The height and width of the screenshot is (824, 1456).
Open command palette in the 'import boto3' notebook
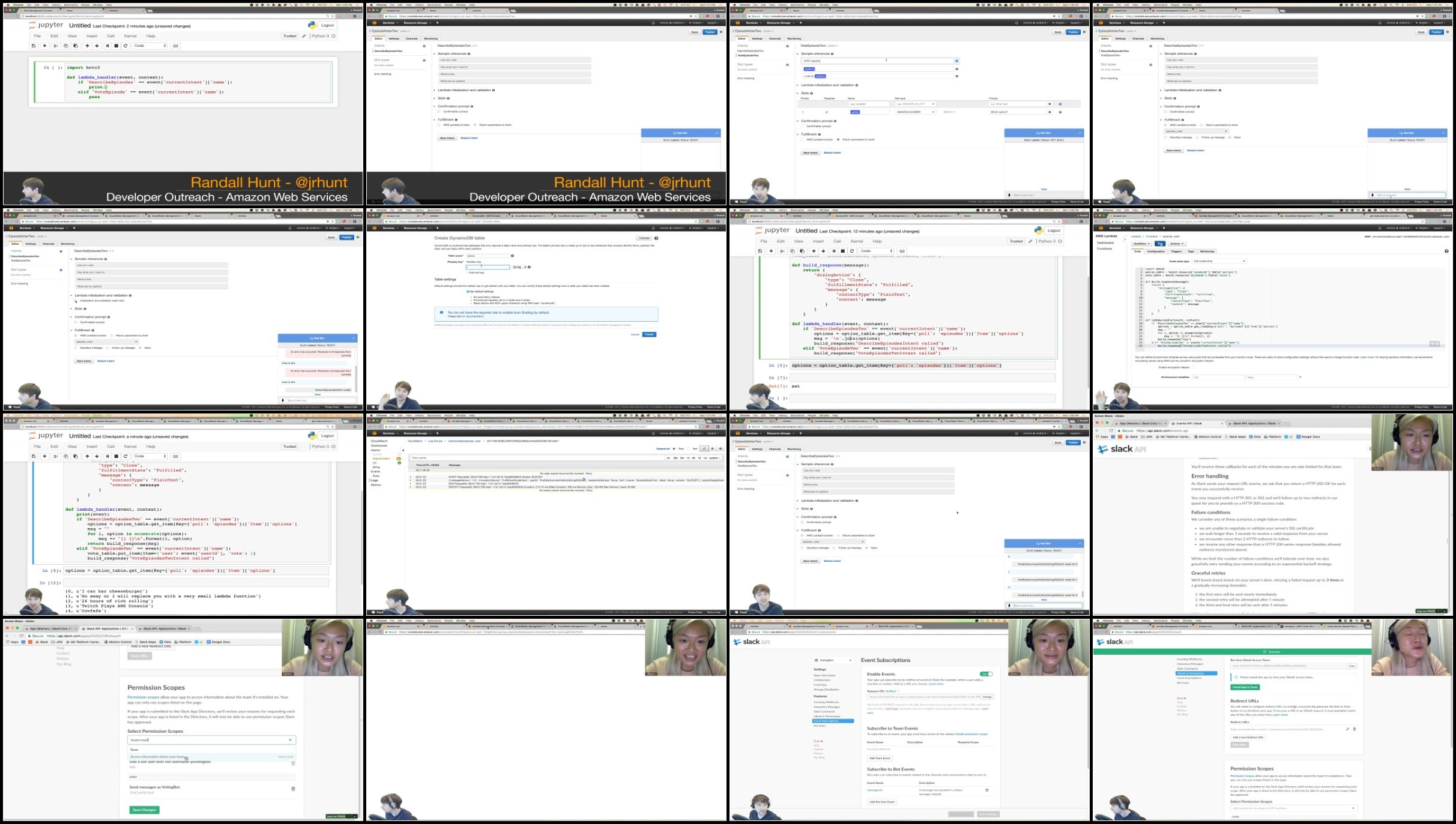click(x=175, y=46)
